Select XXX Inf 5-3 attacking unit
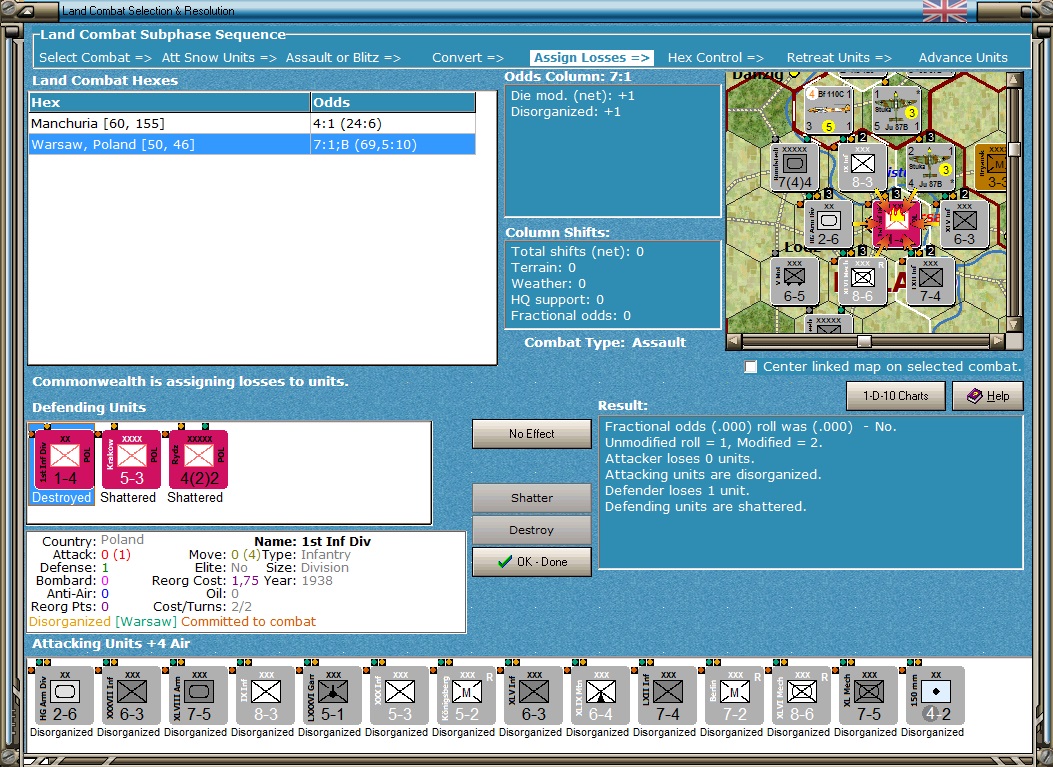The image size is (1053, 767). [x=400, y=695]
